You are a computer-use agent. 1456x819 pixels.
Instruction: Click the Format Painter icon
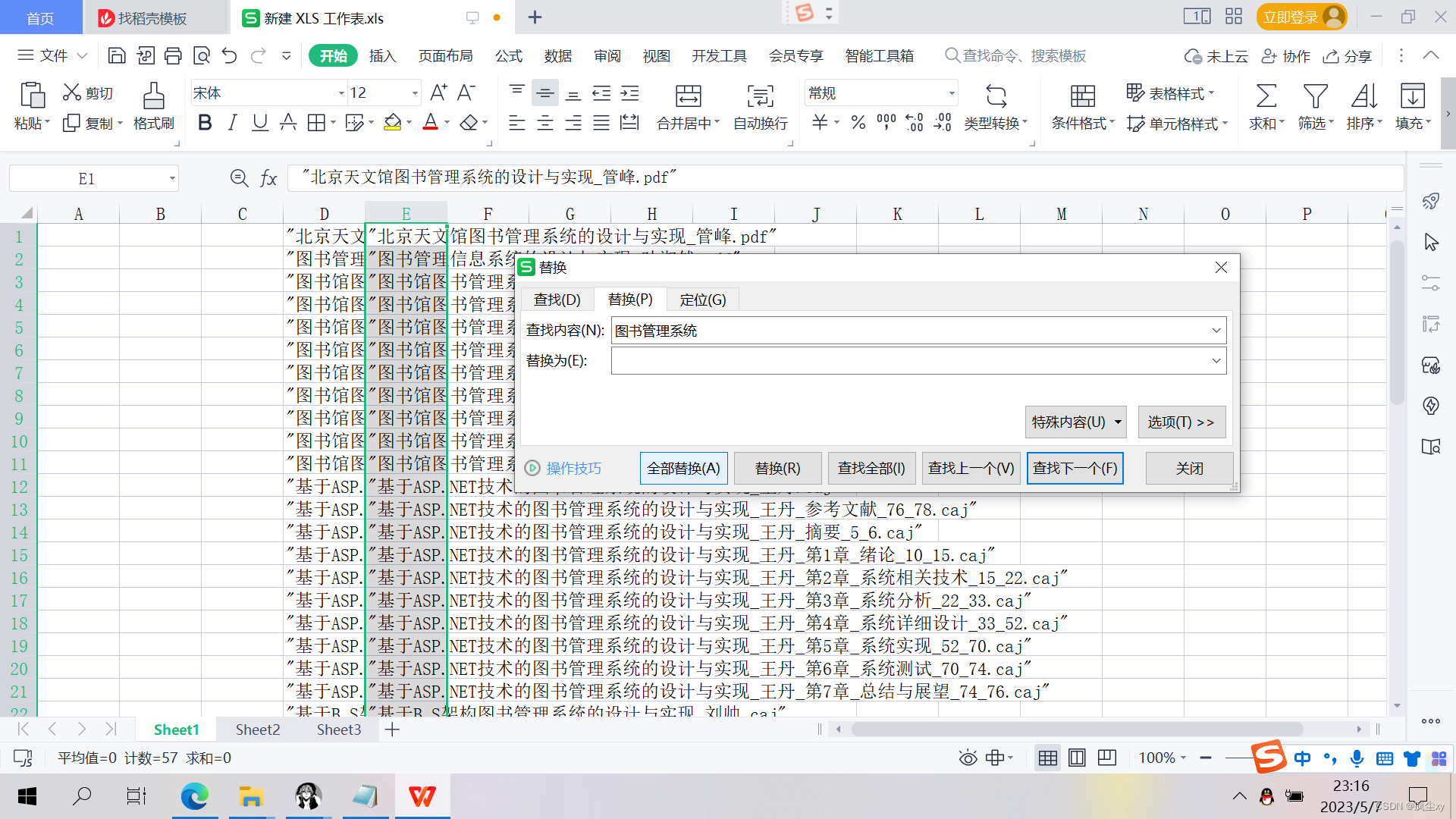pos(153,97)
